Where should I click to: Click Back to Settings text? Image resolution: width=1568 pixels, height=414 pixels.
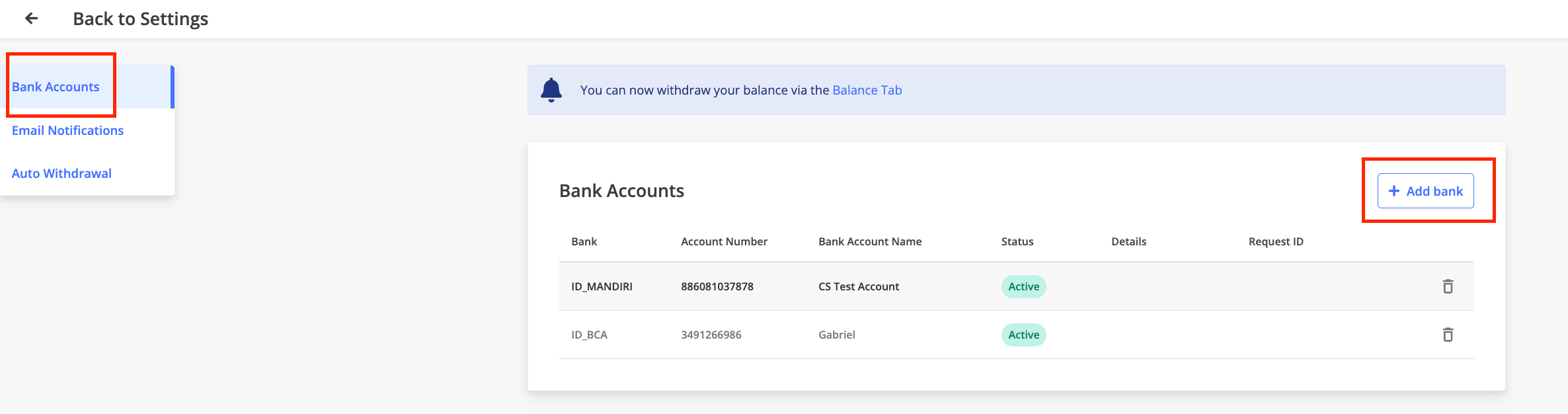[x=140, y=19]
